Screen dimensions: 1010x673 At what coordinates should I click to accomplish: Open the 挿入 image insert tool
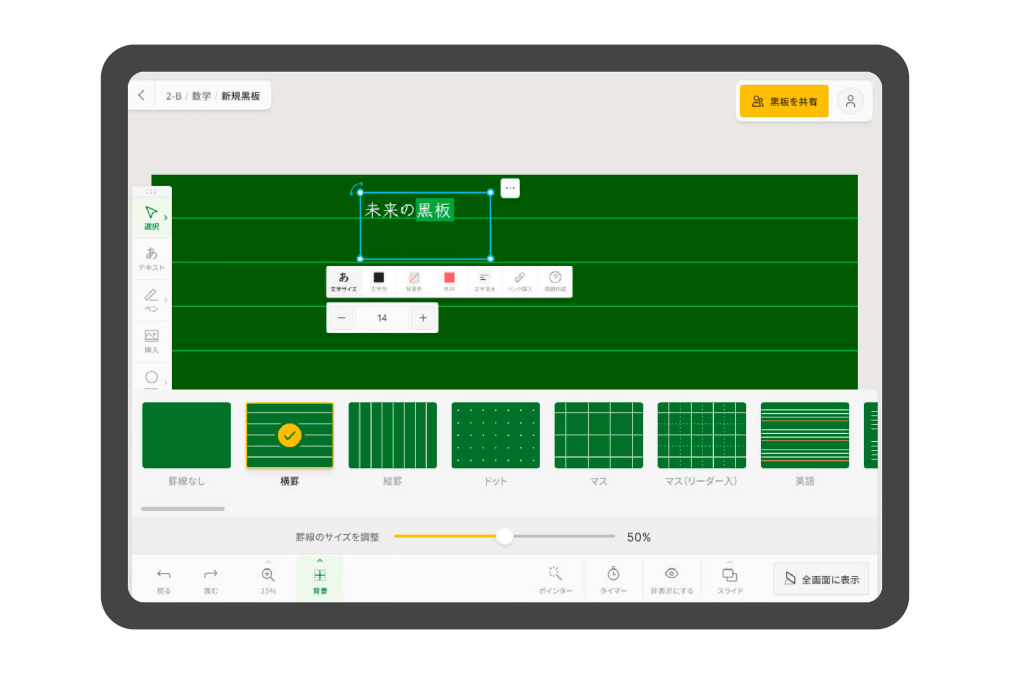pos(151,341)
